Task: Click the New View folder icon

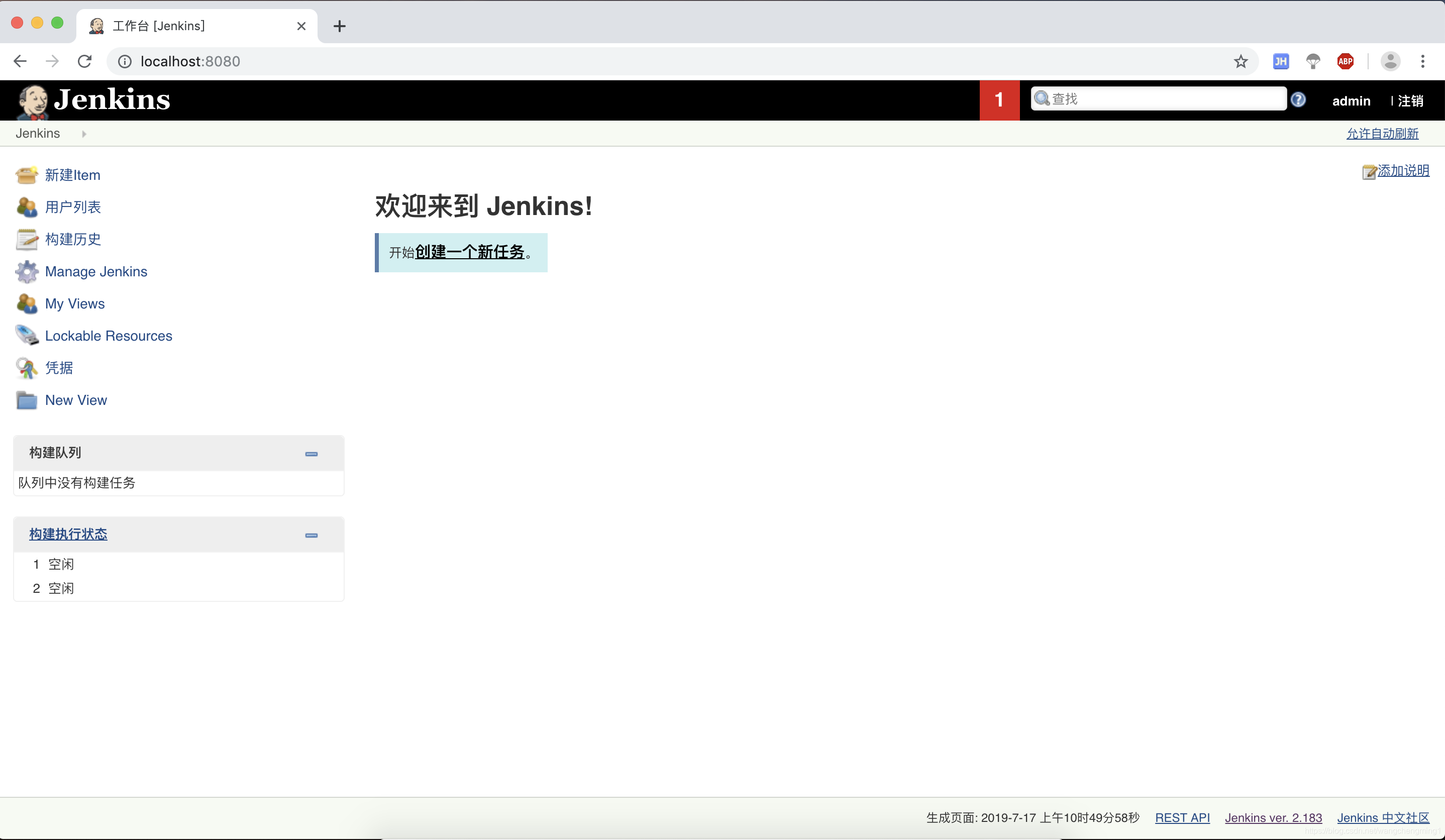Action: 26,399
